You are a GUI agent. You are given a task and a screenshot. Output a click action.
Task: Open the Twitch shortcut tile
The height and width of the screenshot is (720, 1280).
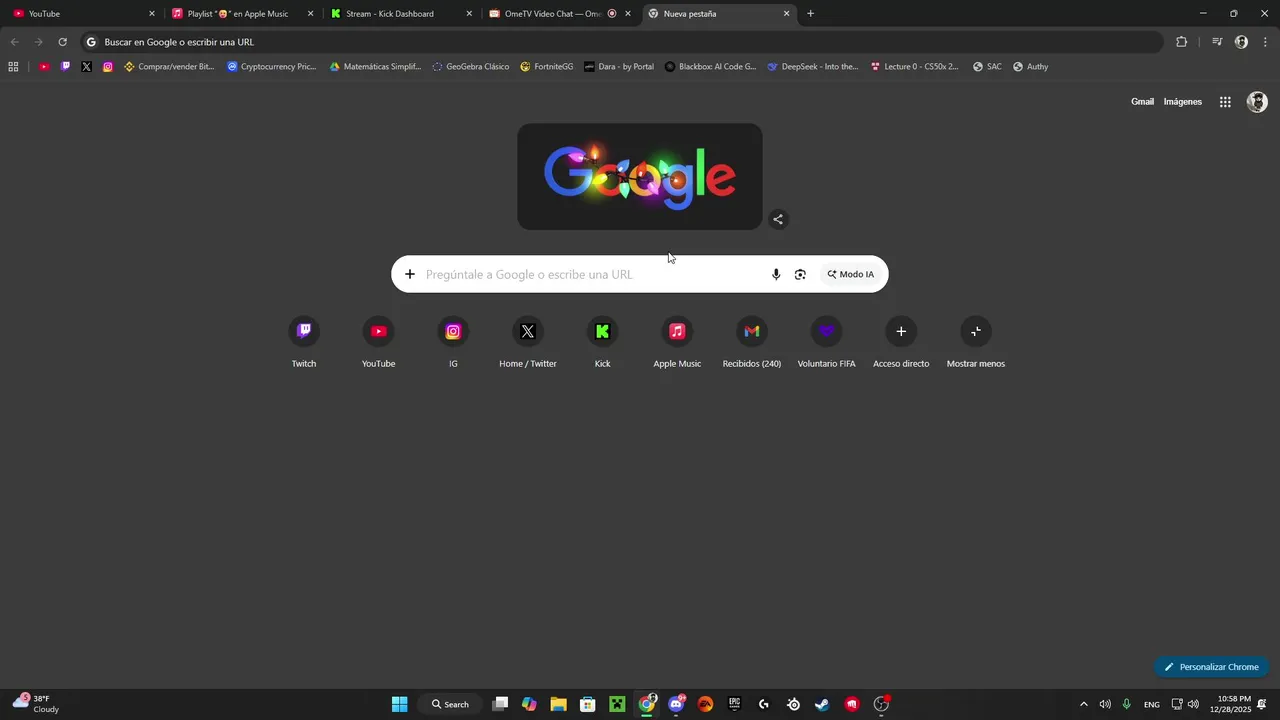[x=304, y=342]
